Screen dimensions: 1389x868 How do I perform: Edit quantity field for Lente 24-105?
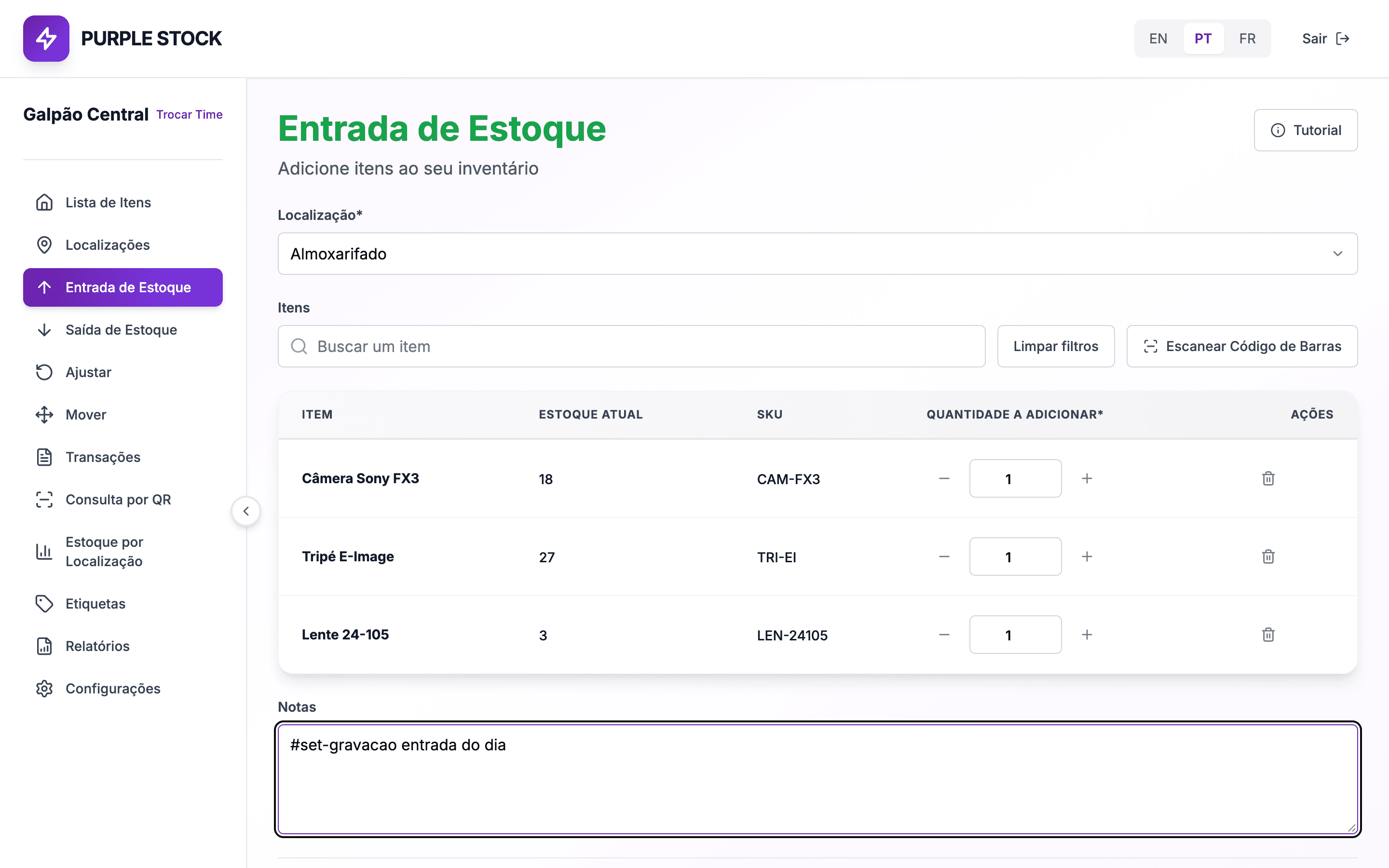click(x=1015, y=634)
